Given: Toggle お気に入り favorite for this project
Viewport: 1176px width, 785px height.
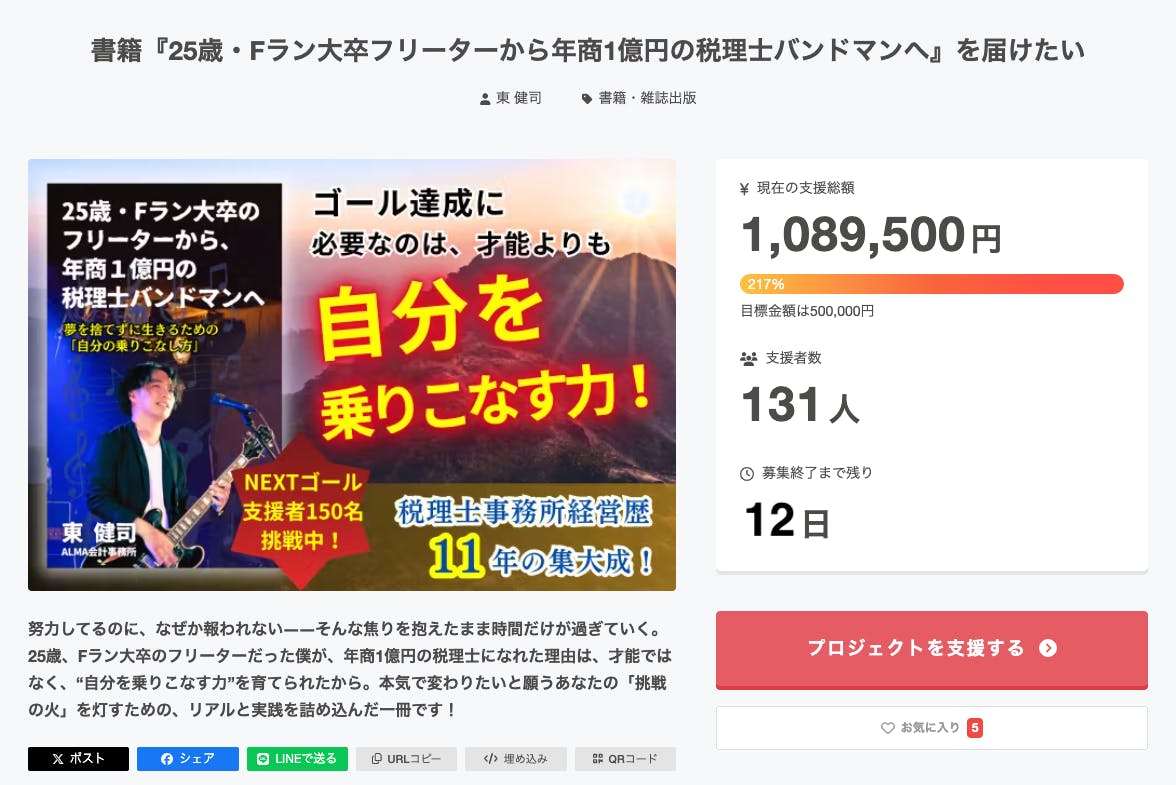Looking at the screenshot, I should click(931, 728).
